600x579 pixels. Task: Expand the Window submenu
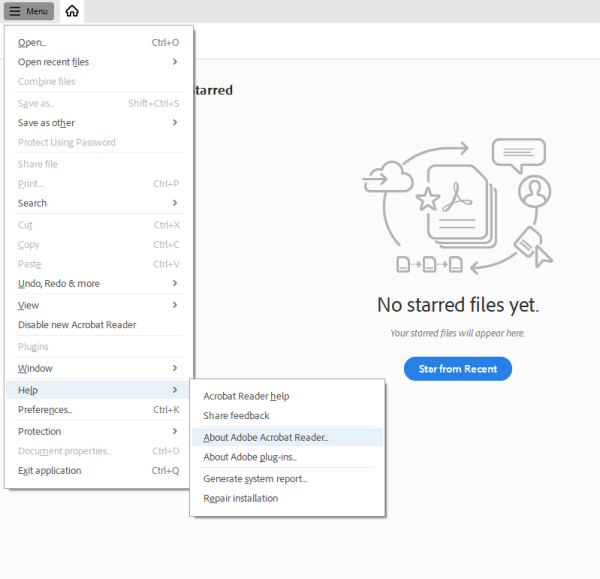click(98, 369)
